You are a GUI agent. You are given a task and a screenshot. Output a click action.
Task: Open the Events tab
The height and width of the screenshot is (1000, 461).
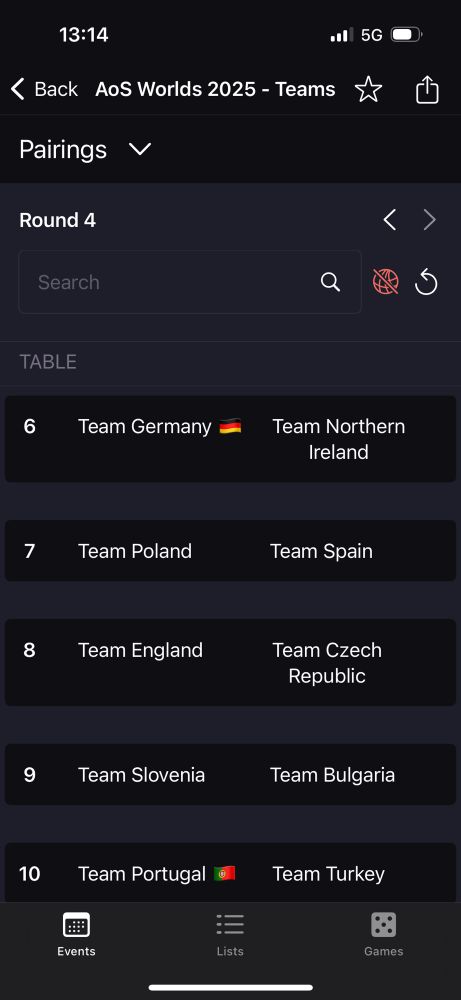[x=76, y=934]
